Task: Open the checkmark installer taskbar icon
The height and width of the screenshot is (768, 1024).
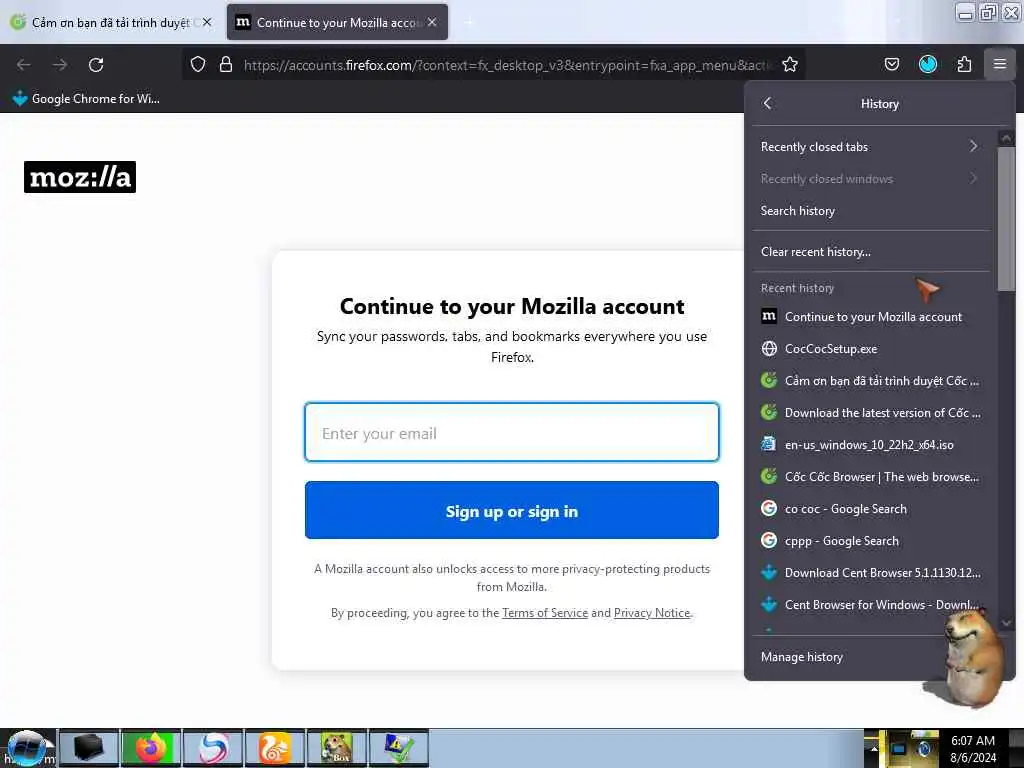Action: pos(398,748)
